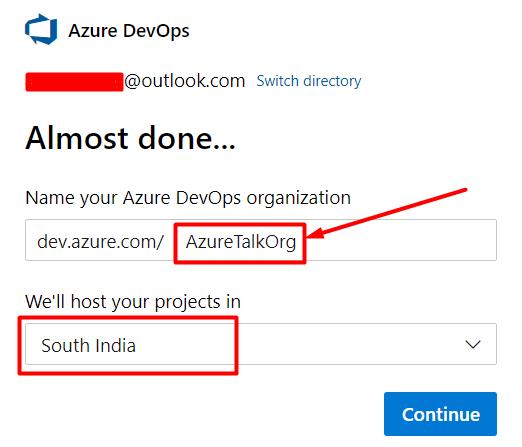This screenshot has width=522, height=447.
Task: Select the South India text in the combo box
Action: (x=89, y=345)
